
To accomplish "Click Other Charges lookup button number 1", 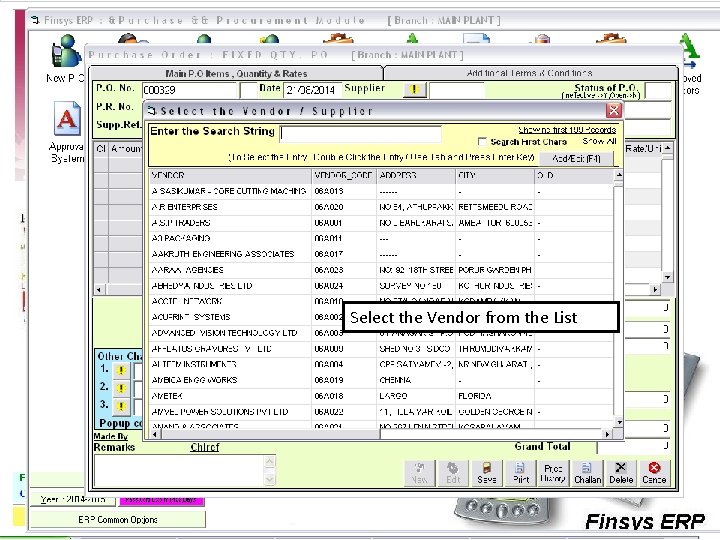I will coord(121,370).
